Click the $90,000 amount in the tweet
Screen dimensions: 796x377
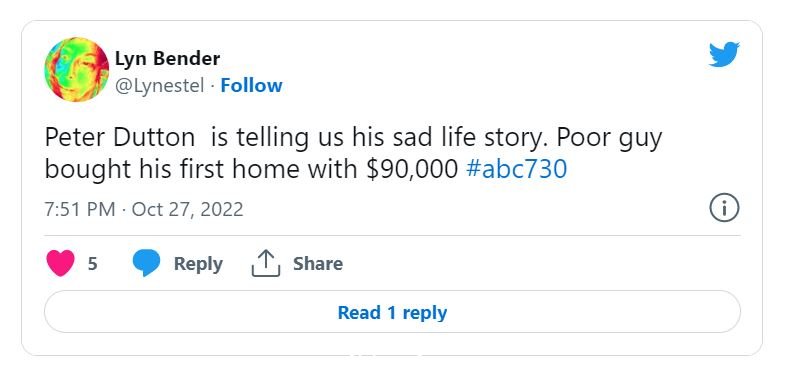point(412,169)
